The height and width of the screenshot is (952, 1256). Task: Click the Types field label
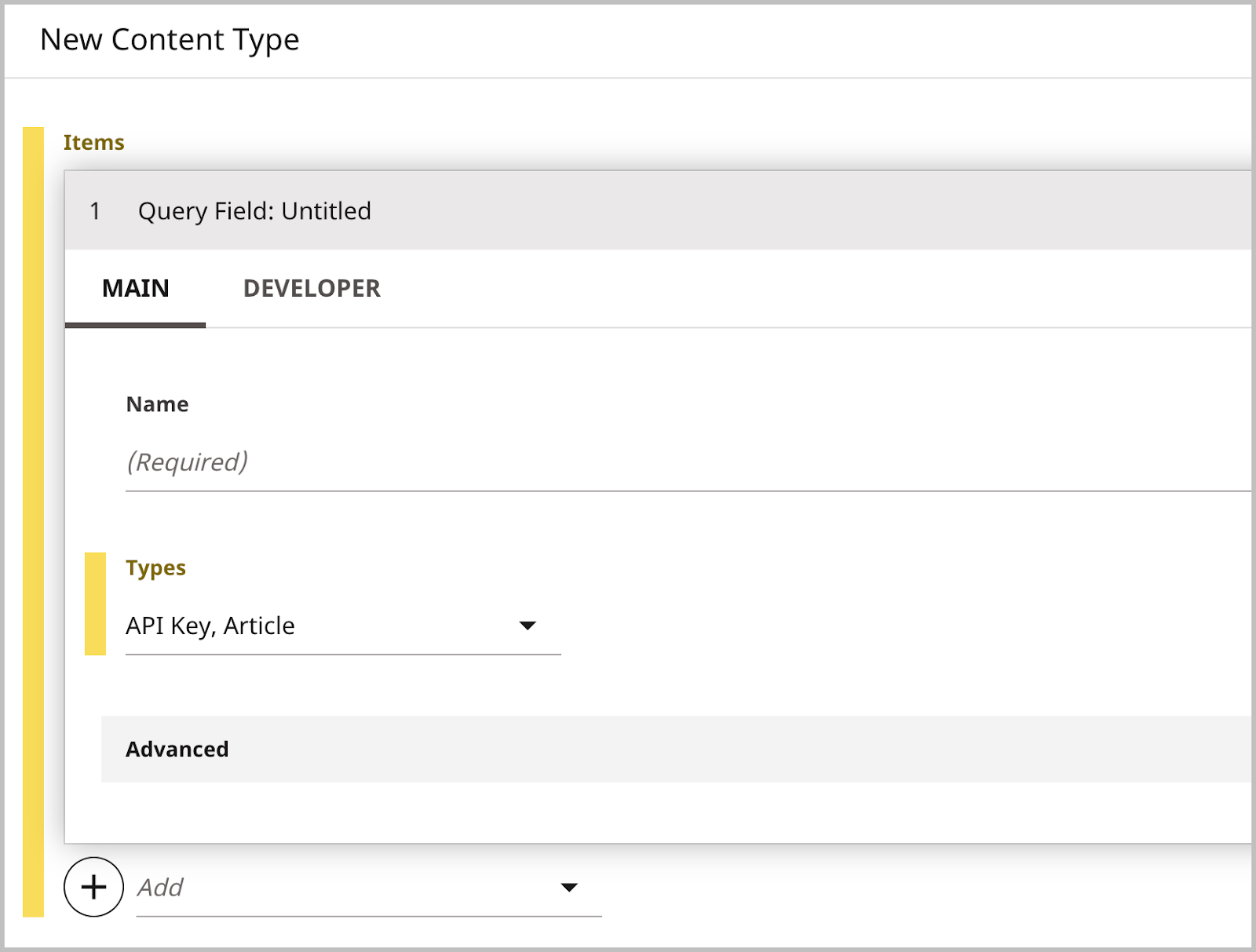tap(155, 568)
